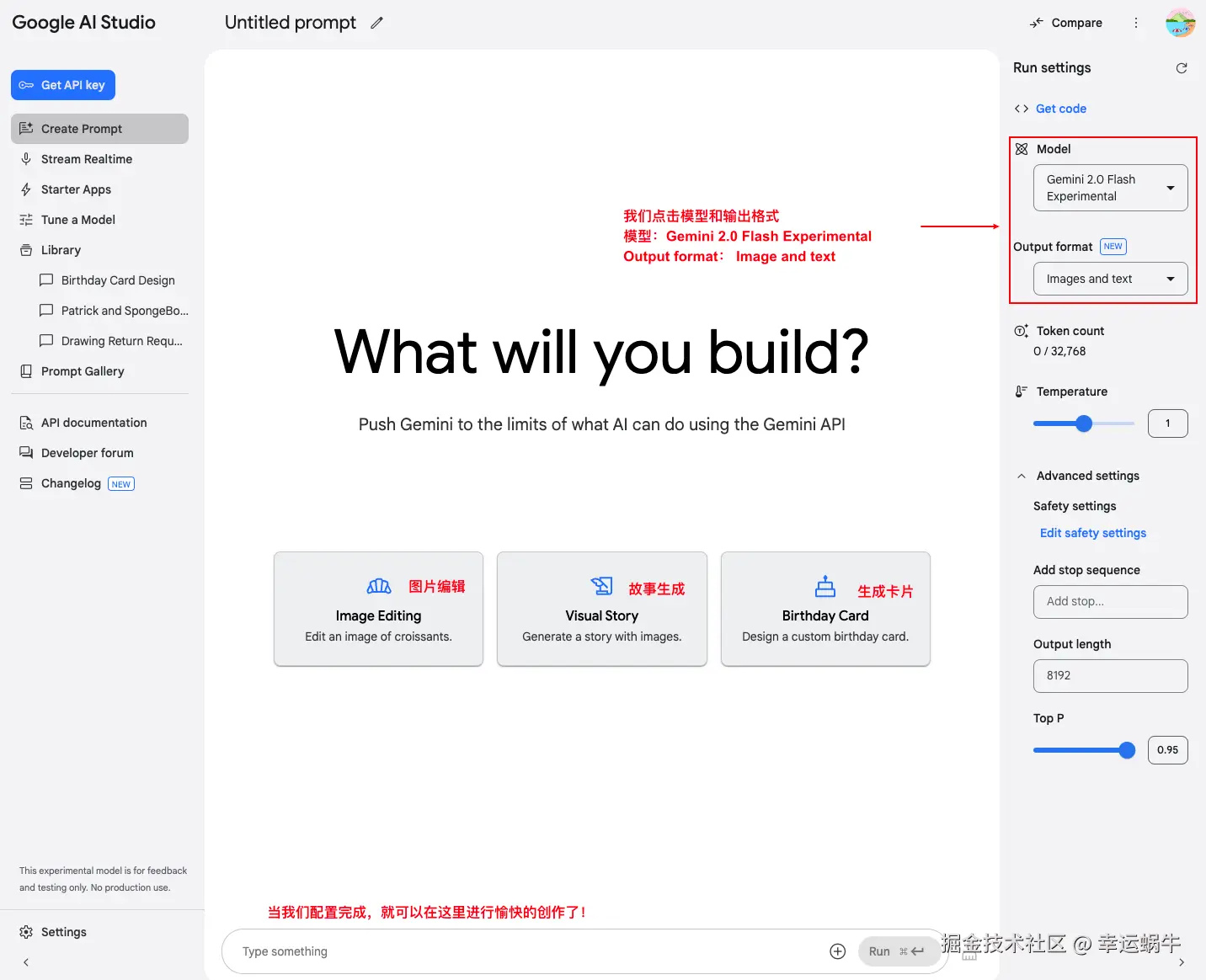Open Starter Apps in the sidebar

[x=99, y=189]
